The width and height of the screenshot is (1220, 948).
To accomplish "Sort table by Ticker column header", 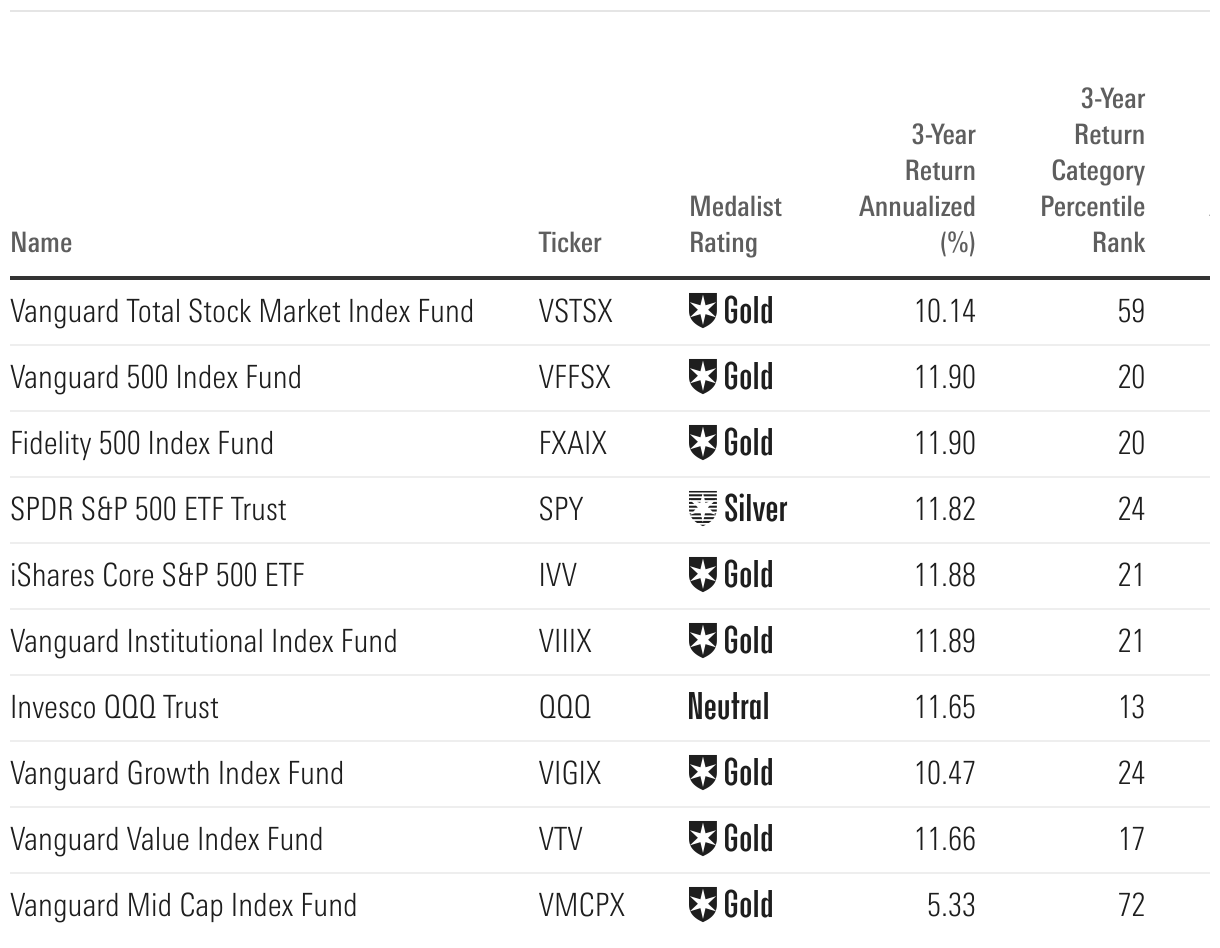I will pyautogui.click(x=570, y=243).
